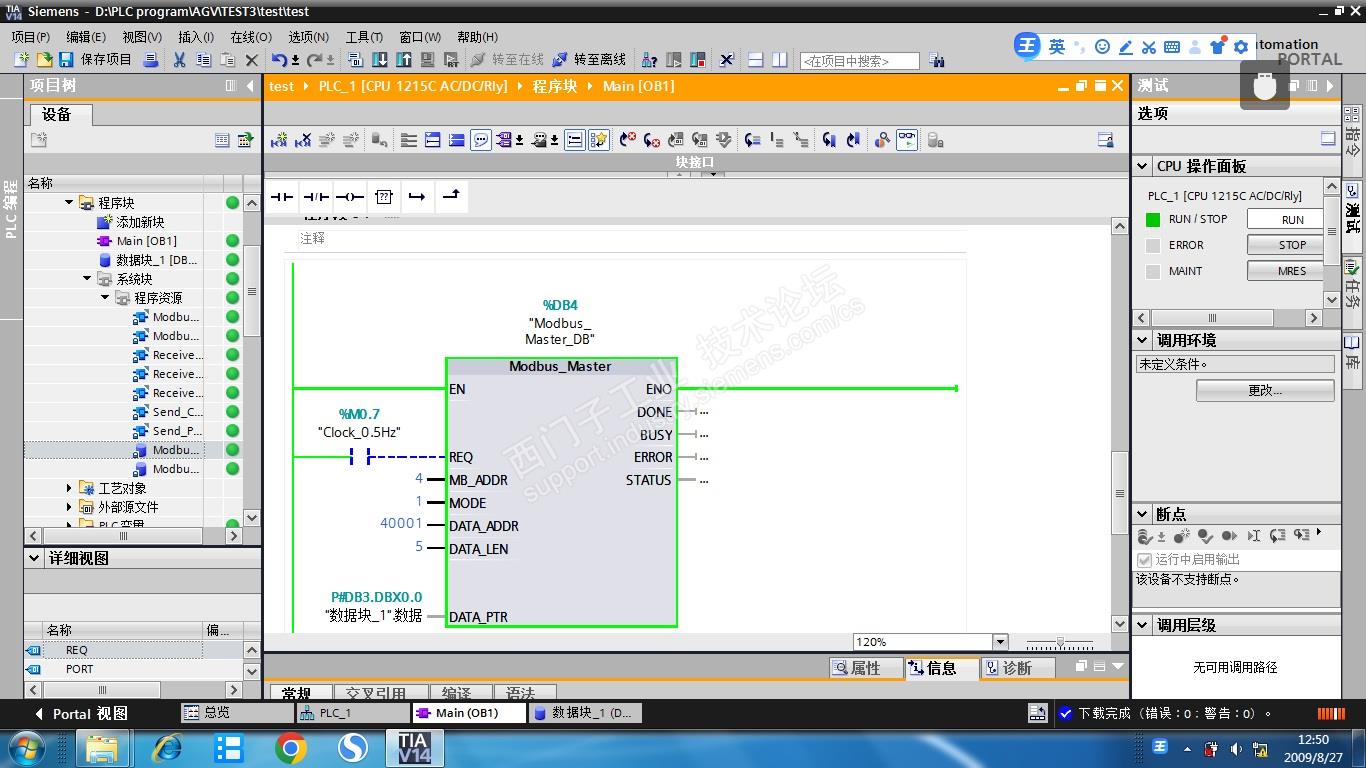Screen dimensions: 1366x768
Task: Upload from device using the toolbar icon
Action: [404, 60]
